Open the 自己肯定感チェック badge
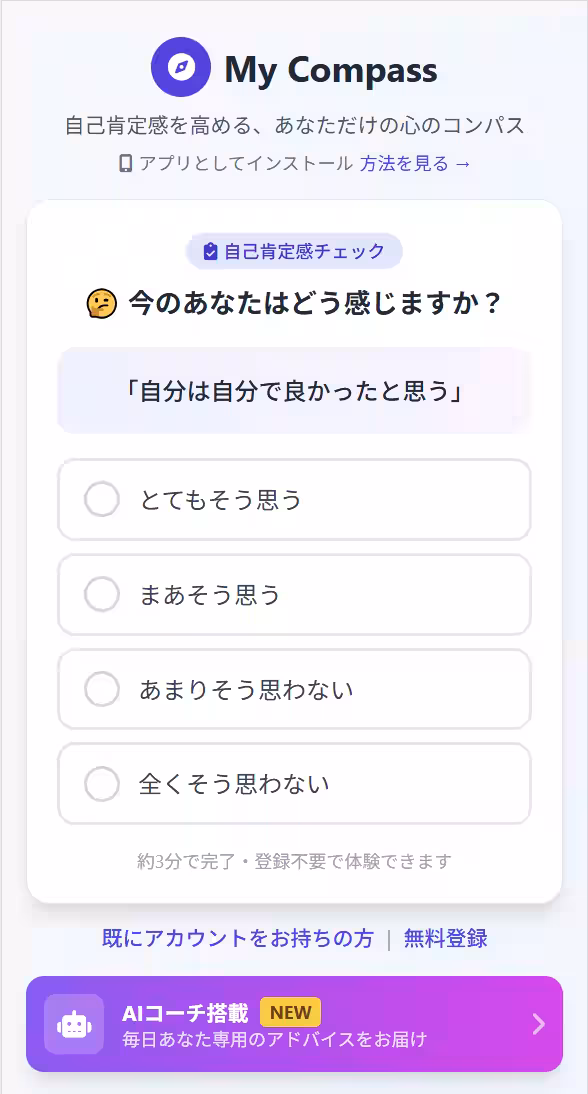The image size is (588, 1094). coord(294,251)
